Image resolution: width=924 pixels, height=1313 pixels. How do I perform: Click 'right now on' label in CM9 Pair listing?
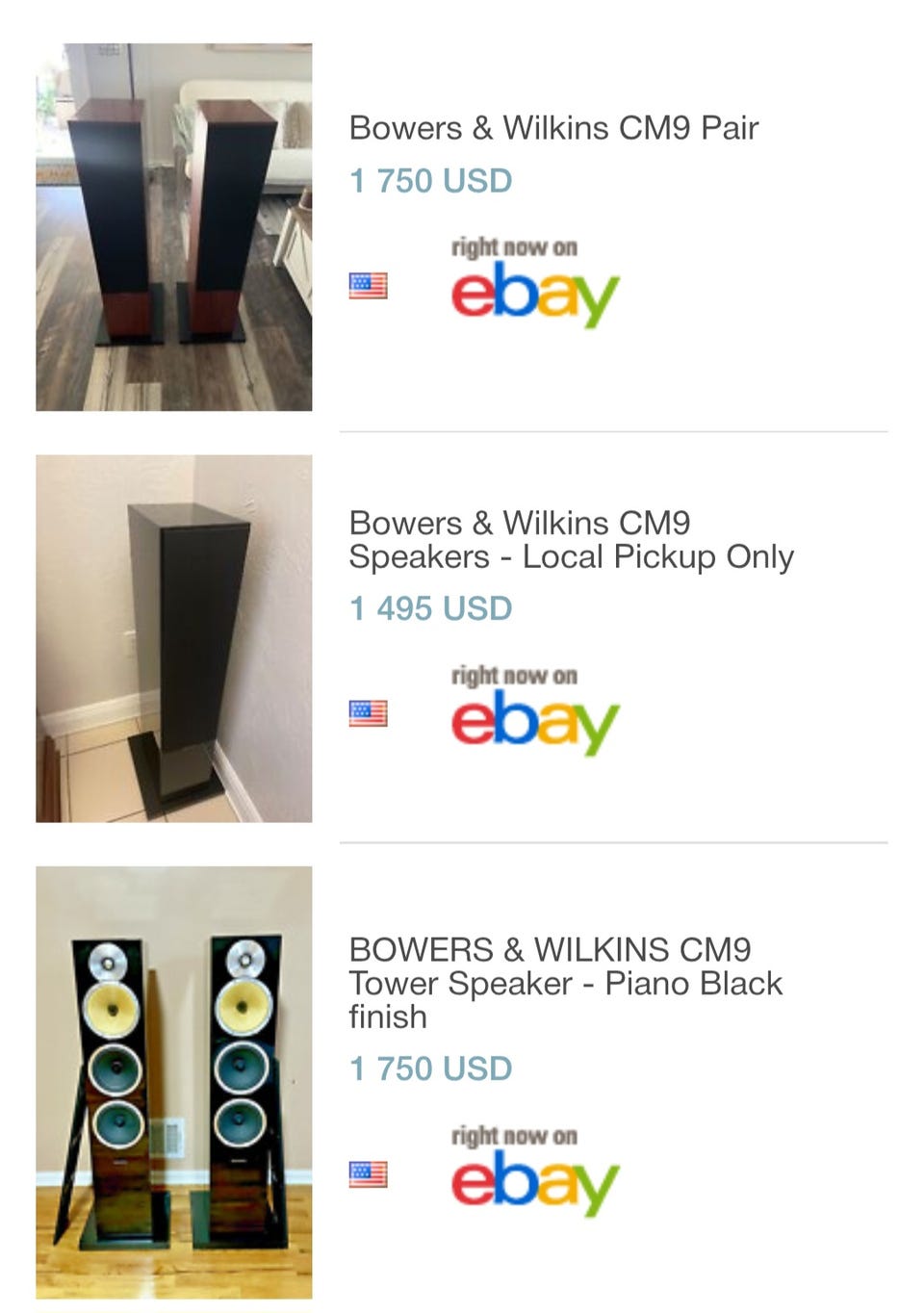514,247
